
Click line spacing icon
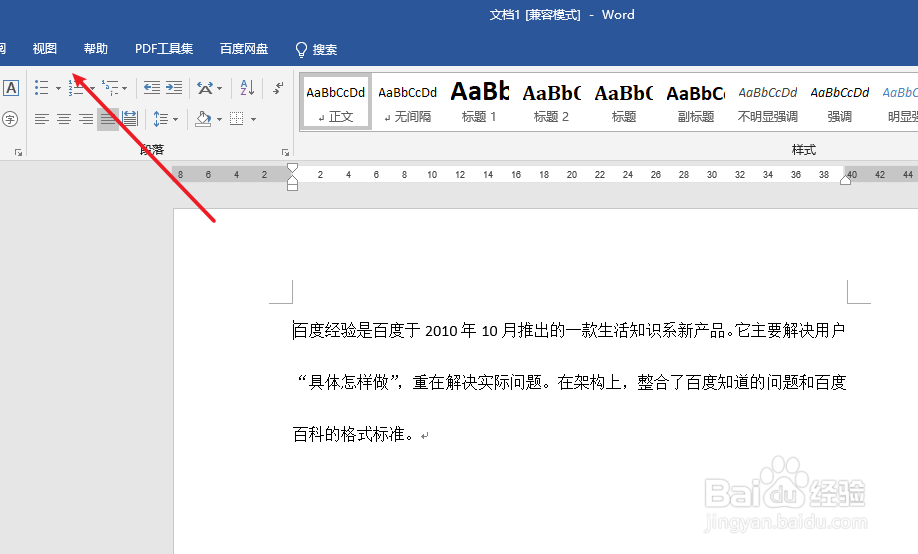[160, 119]
